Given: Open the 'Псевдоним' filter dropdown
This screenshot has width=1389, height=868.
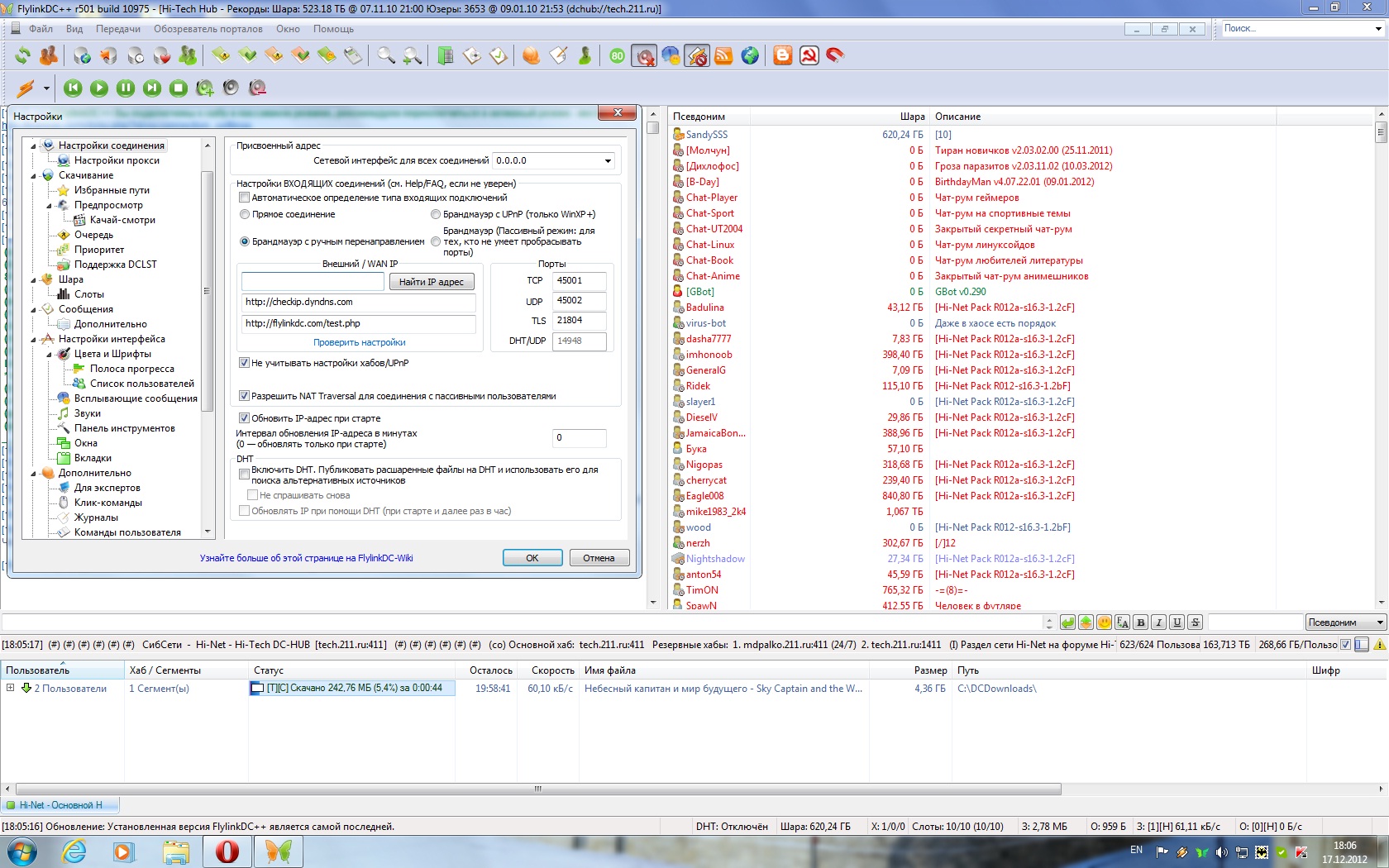Looking at the screenshot, I should [1378, 622].
